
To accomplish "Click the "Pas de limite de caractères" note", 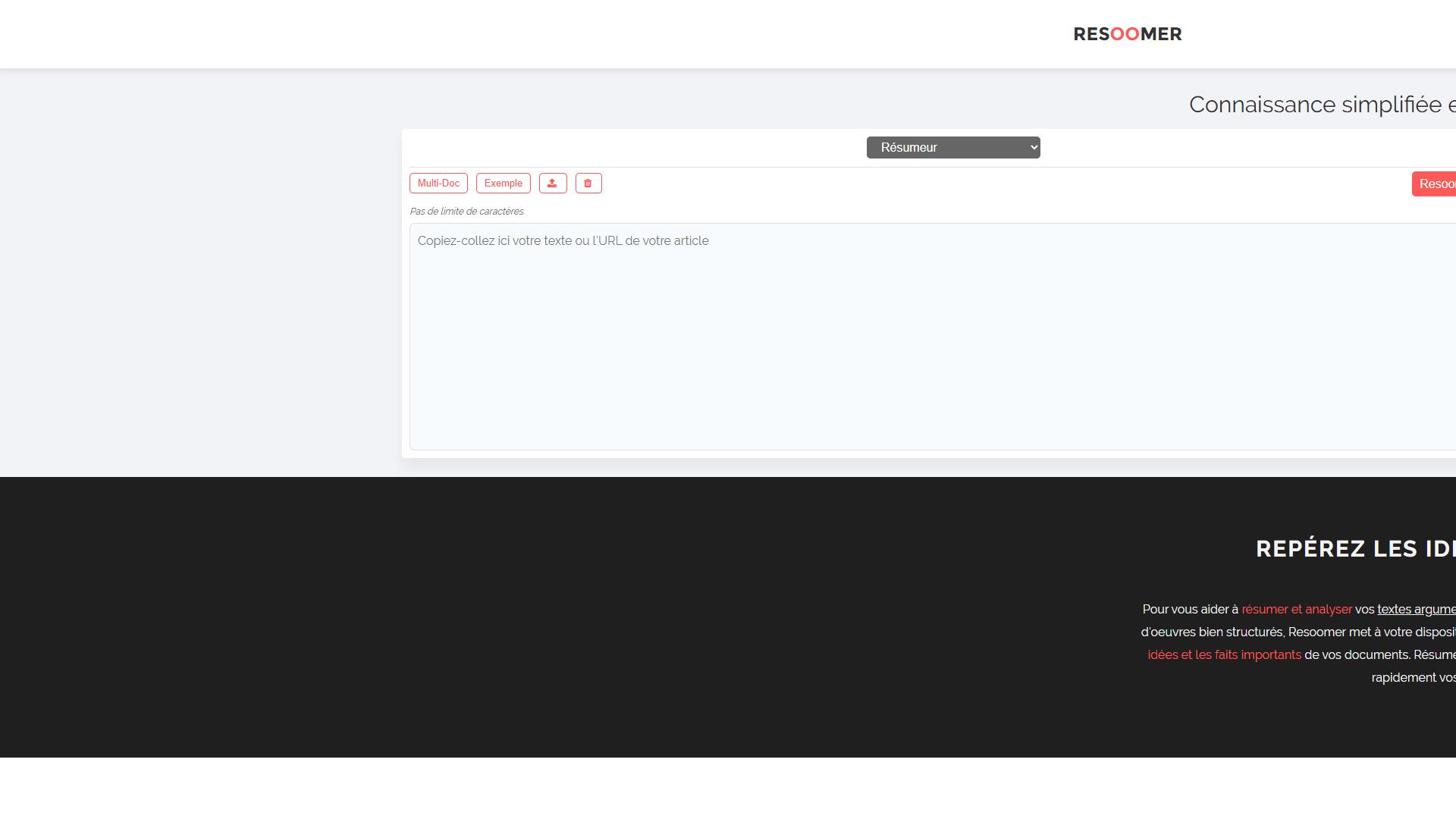I will pyautogui.click(x=467, y=212).
